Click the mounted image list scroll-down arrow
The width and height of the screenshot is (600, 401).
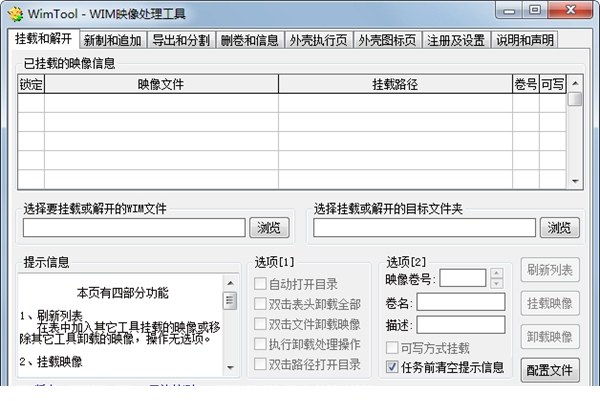[575, 181]
